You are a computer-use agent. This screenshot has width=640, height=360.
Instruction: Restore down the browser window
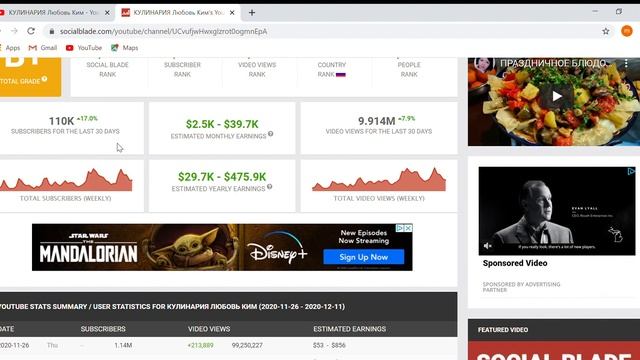[619, 12]
